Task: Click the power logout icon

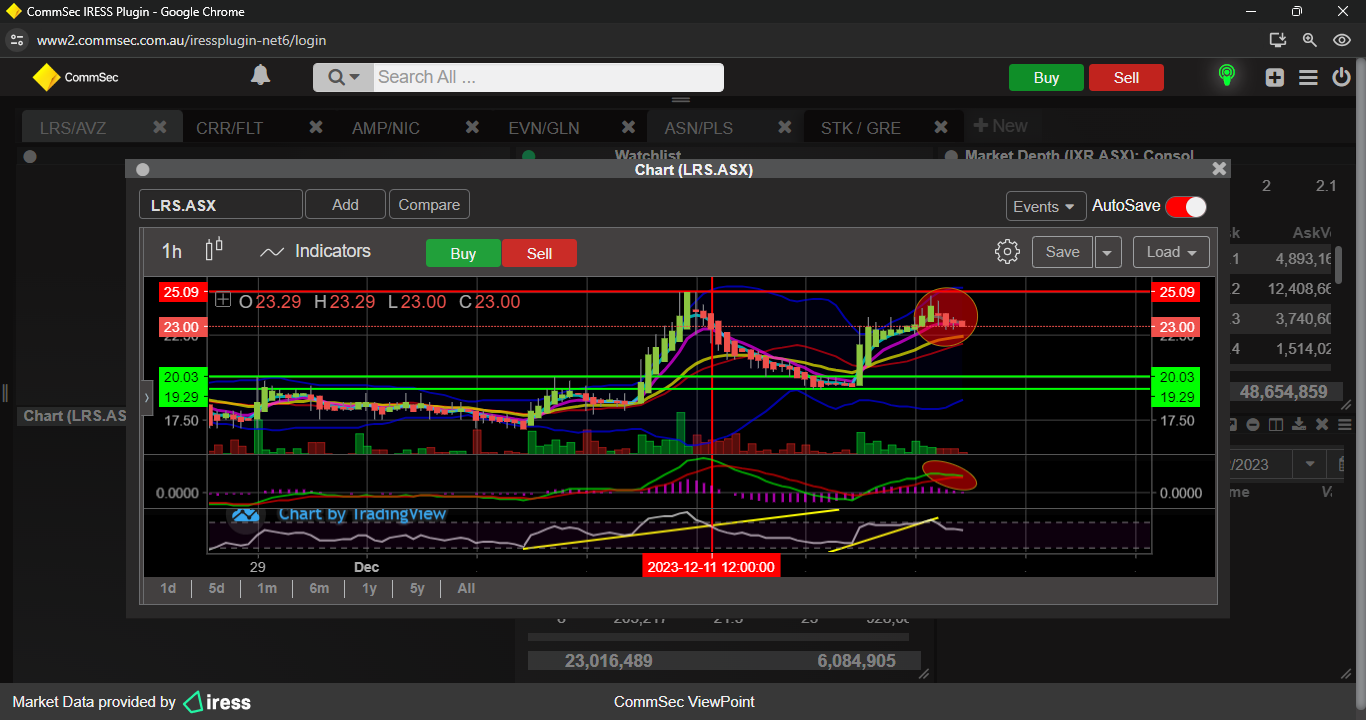Action: coord(1342,77)
